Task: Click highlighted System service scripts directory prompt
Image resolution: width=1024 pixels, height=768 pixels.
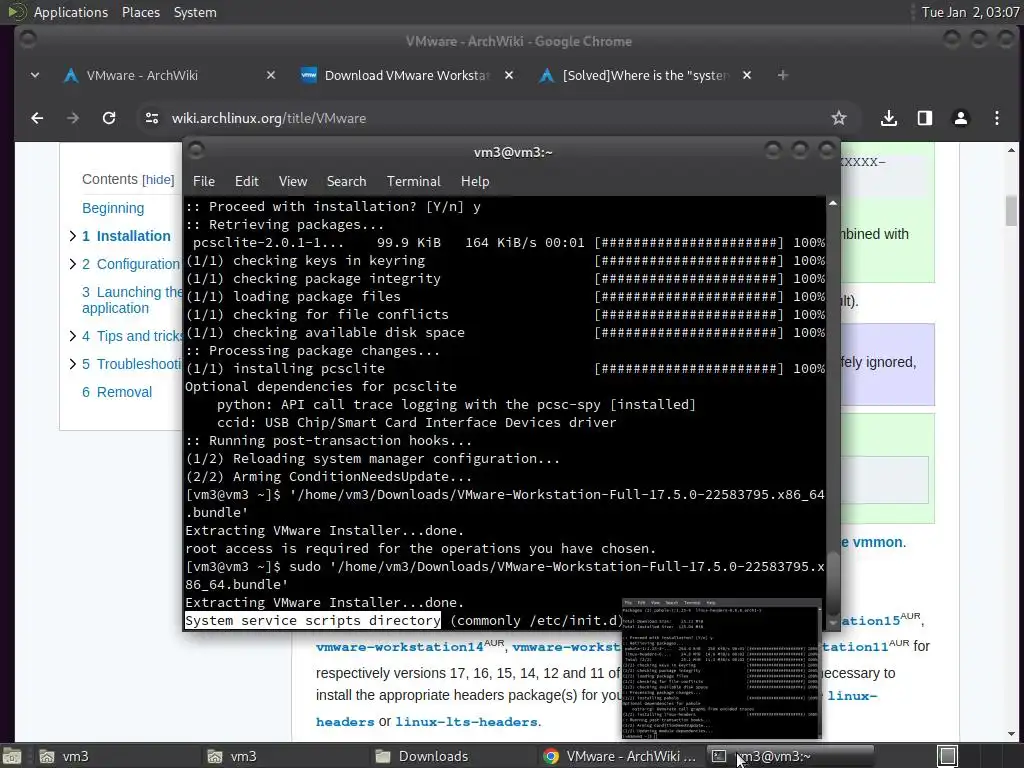Action: pyautogui.click(x=313, y=621)
